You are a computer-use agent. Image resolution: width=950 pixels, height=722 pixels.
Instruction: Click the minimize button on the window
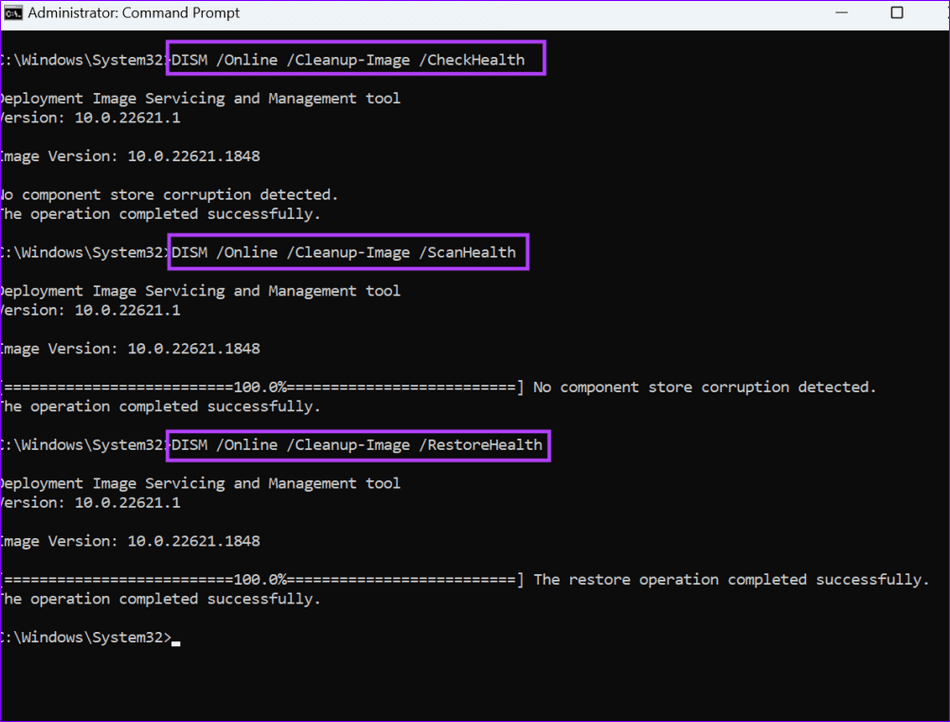[x=843, y=13]
